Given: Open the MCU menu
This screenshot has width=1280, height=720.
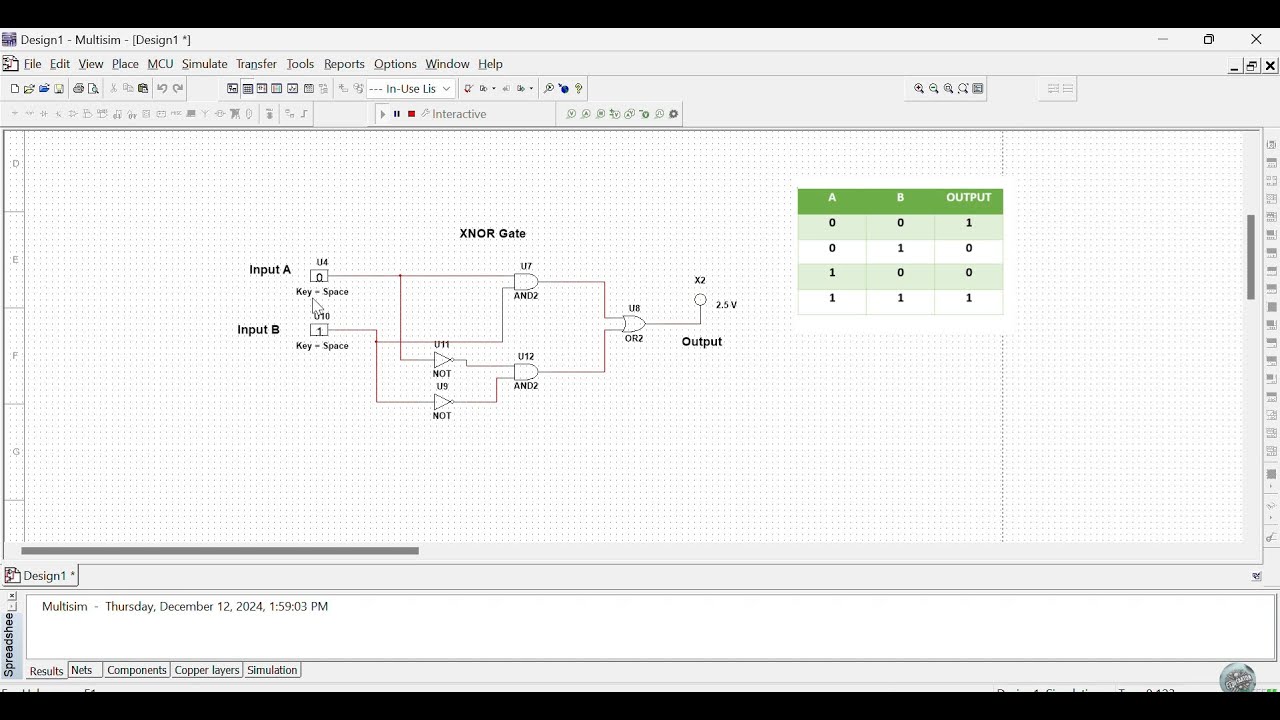Looking at the screenshot, I should [x=160, y=65].
